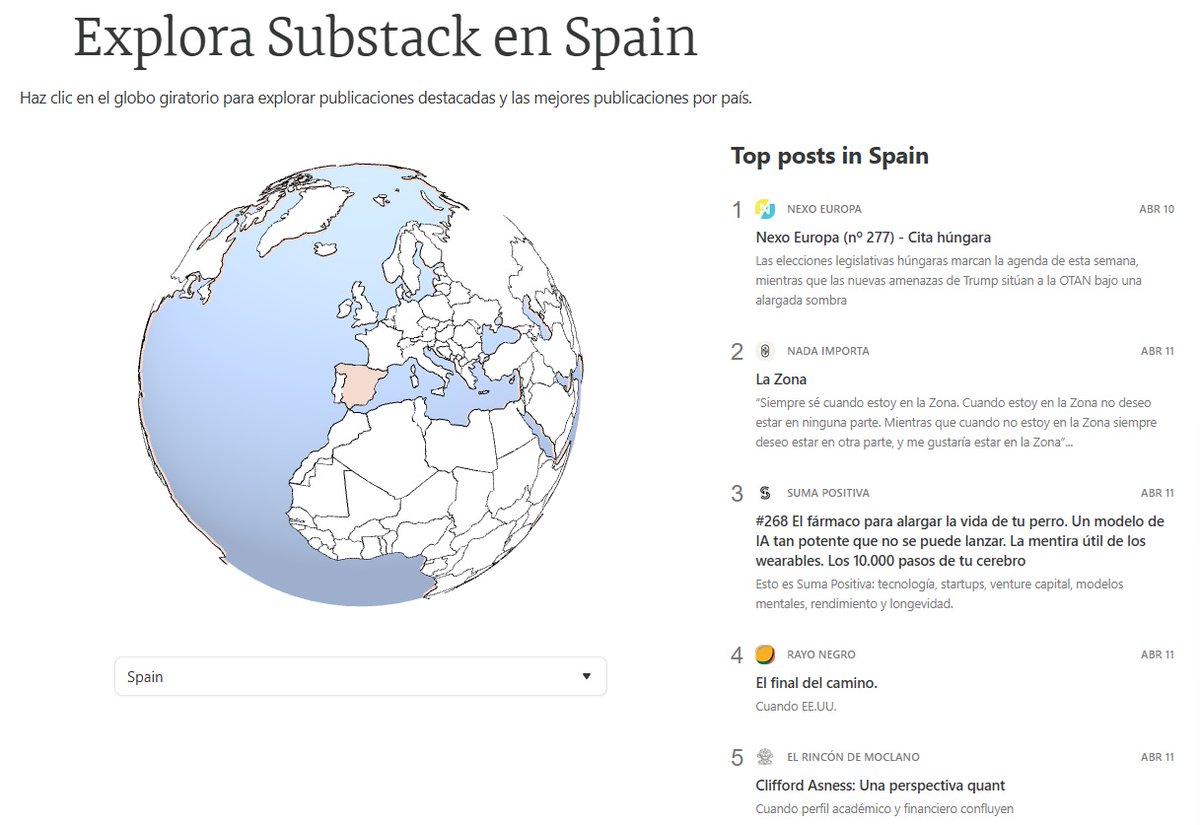This screenshot has height=825, width=1200.
Task: Click the NEXO EUROPA publication name
Action: 824,209
